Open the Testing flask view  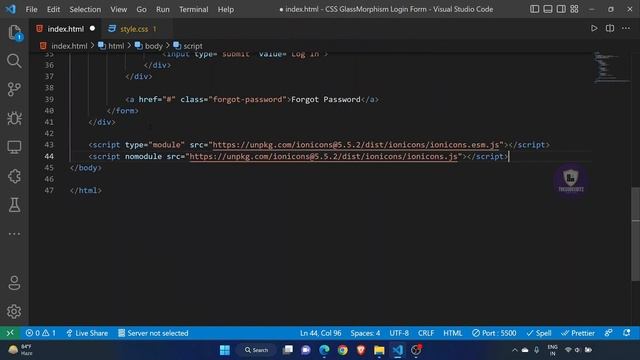[x=14, y=205]
